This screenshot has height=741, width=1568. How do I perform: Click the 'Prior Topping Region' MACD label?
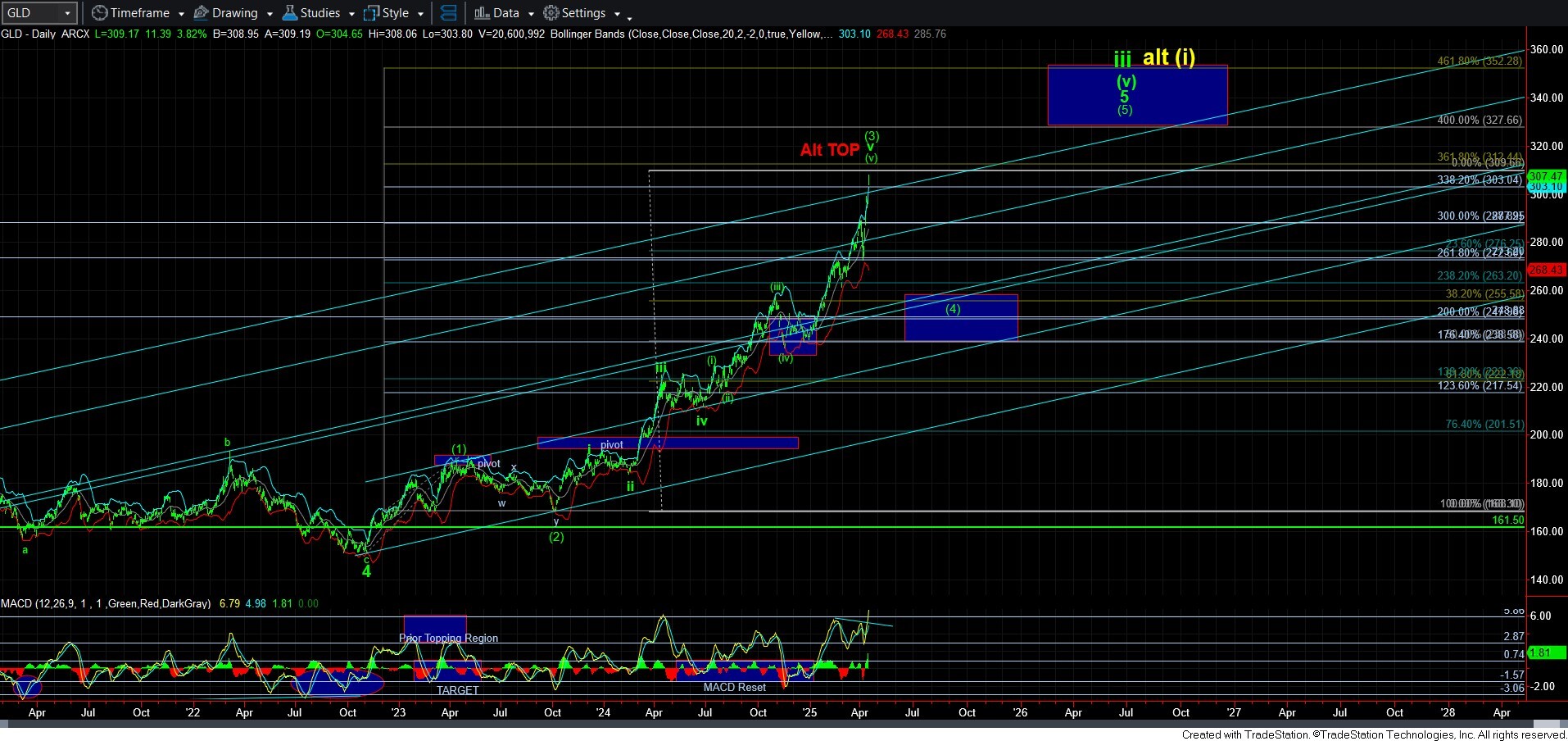tap(448, 638)
